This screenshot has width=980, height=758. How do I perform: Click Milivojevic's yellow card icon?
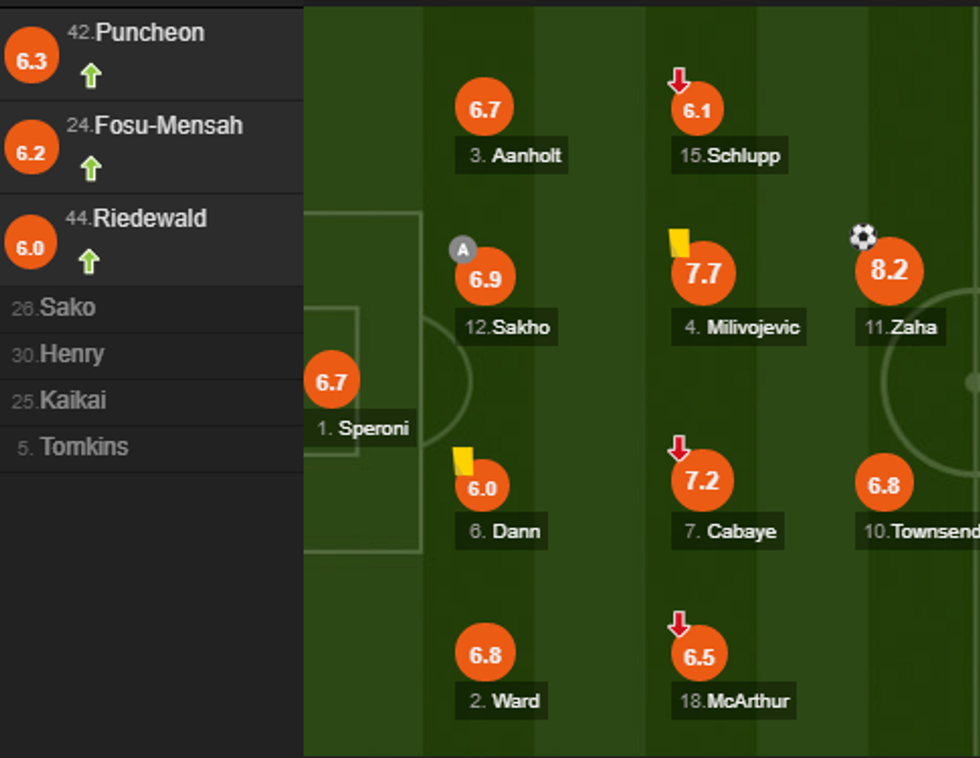click(679, 243)
